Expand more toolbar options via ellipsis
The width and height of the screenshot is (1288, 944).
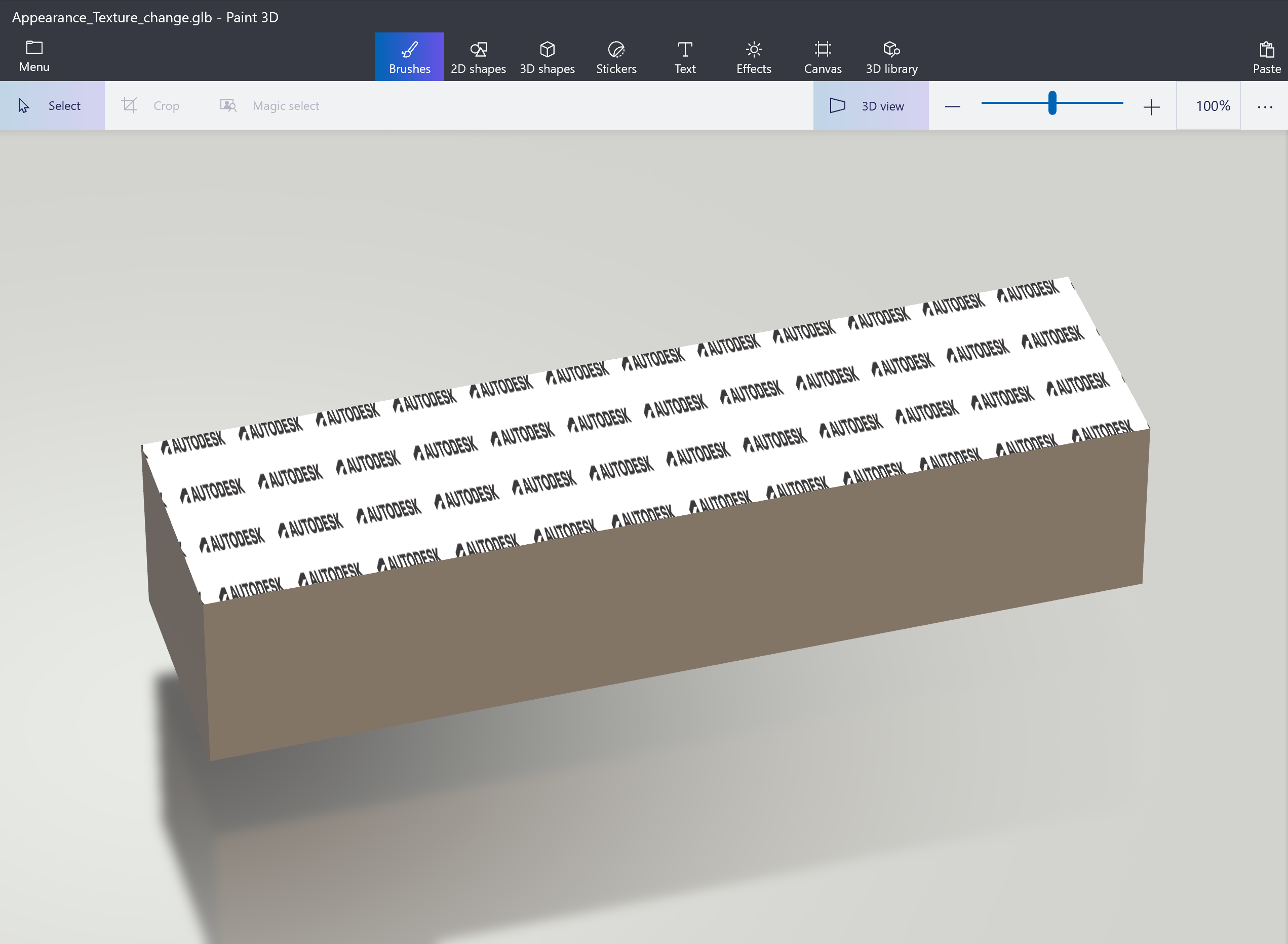coord(1265,105)
